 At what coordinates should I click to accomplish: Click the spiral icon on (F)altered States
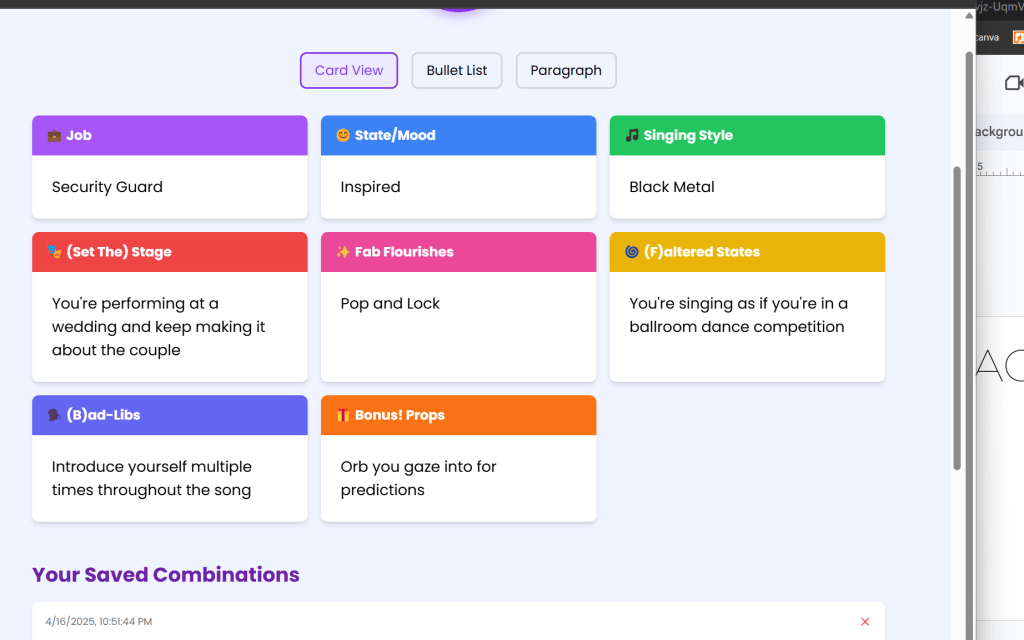pyautogui.click(x=632, y=252)
